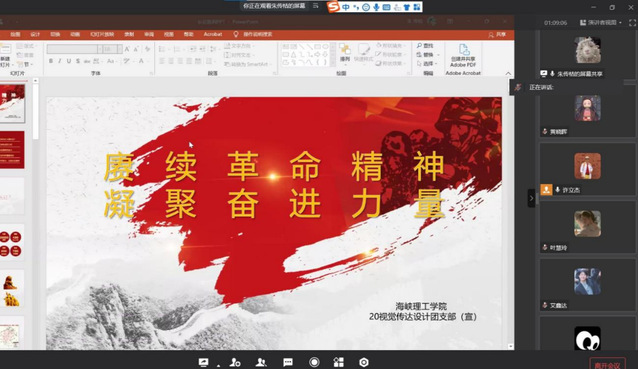Open the invite participants icon
638x369 pixels.
(x=235, y=362)
